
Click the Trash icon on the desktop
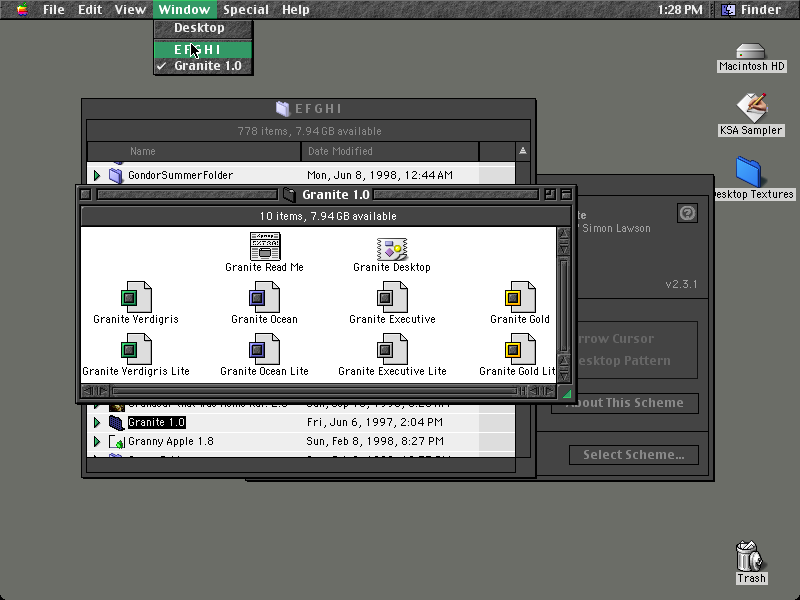751,556
